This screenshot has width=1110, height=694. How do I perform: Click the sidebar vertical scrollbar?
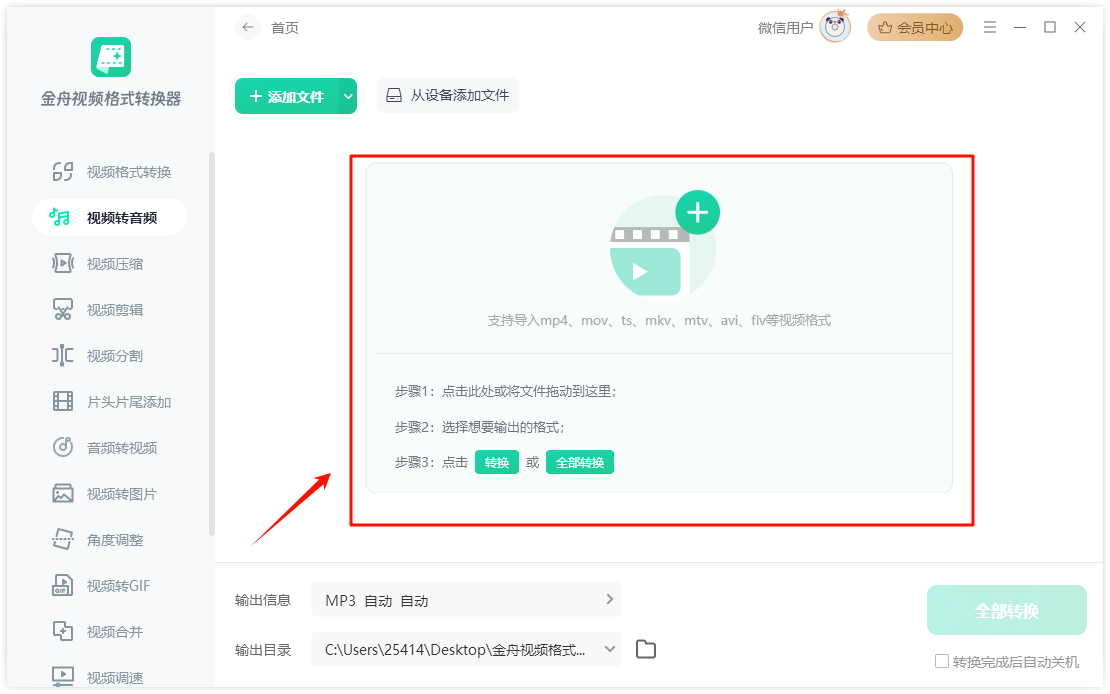click(x=212, y=343)
